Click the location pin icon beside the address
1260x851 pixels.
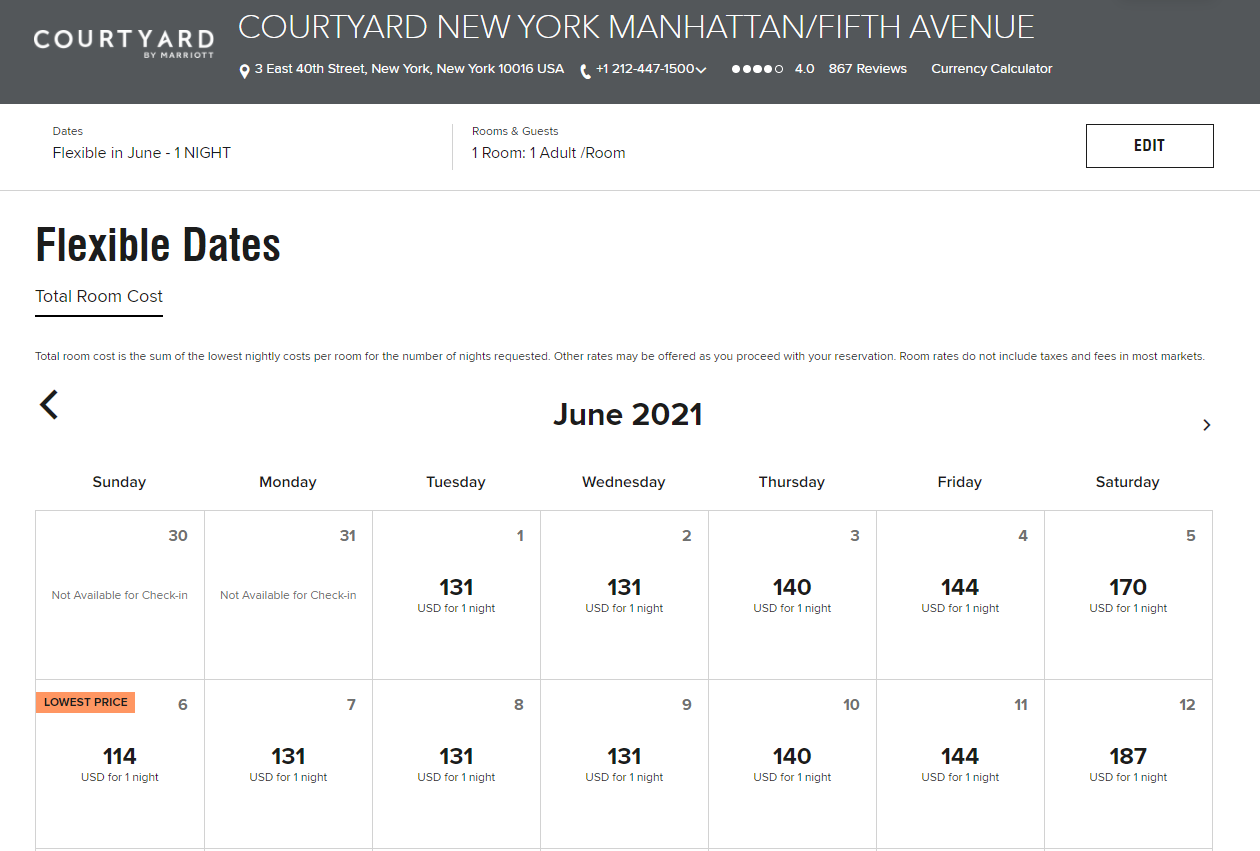(x=244, y=71)
